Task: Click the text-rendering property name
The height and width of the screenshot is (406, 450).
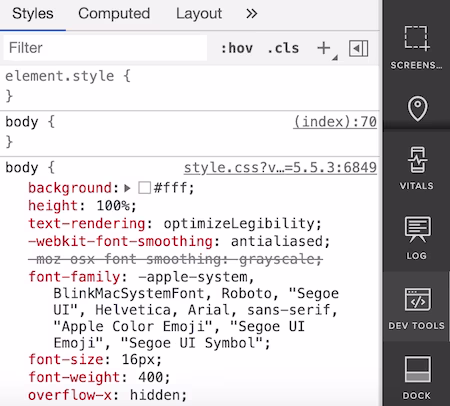Action: coord(87,223)
